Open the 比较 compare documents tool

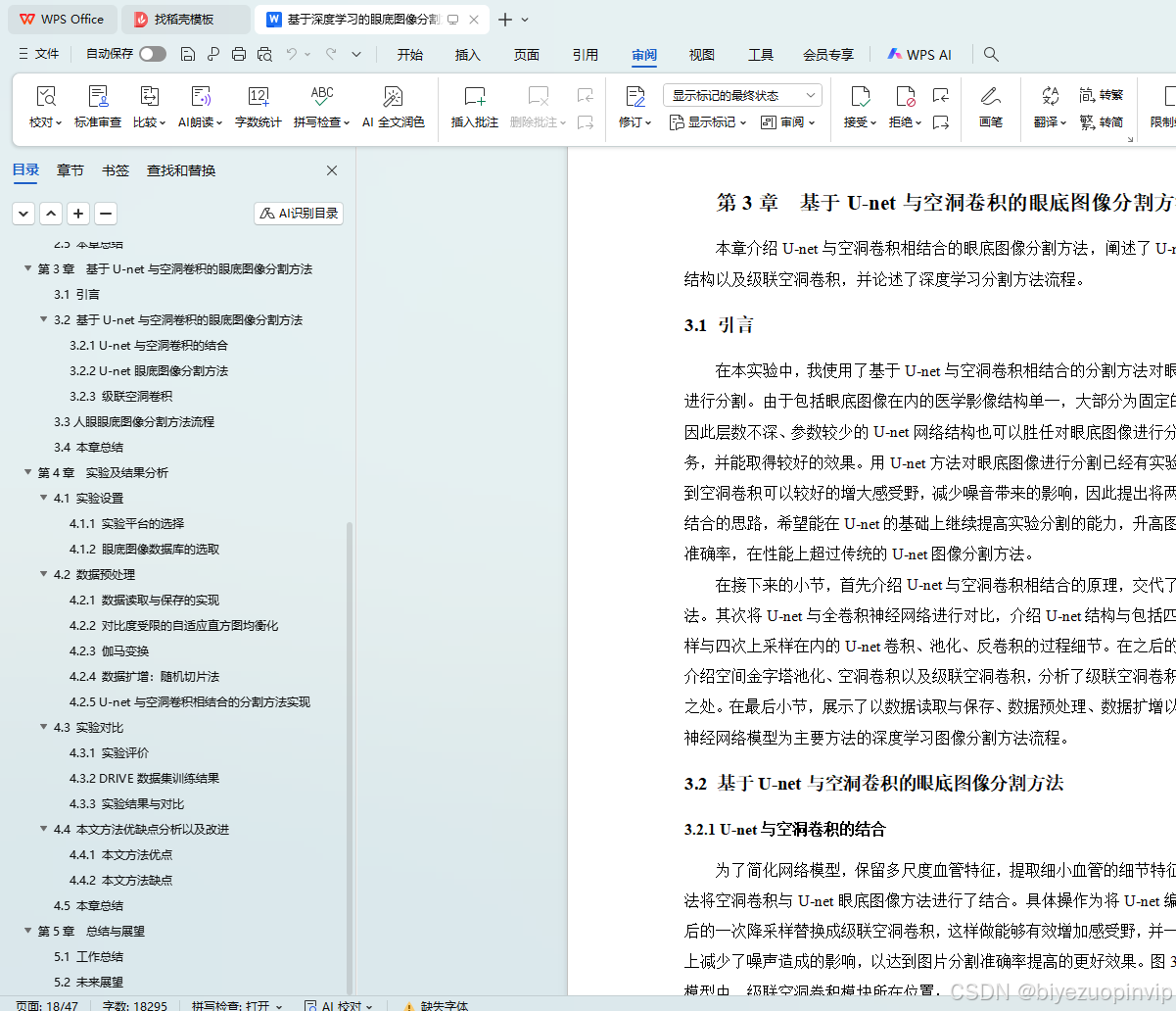tap(149, 107)
